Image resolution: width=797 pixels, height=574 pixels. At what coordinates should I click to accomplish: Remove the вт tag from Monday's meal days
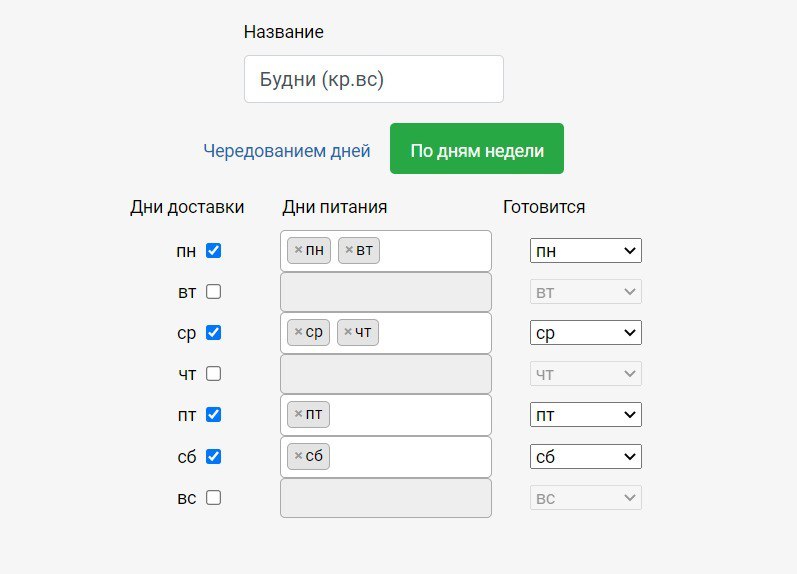[x=348, y=250]
